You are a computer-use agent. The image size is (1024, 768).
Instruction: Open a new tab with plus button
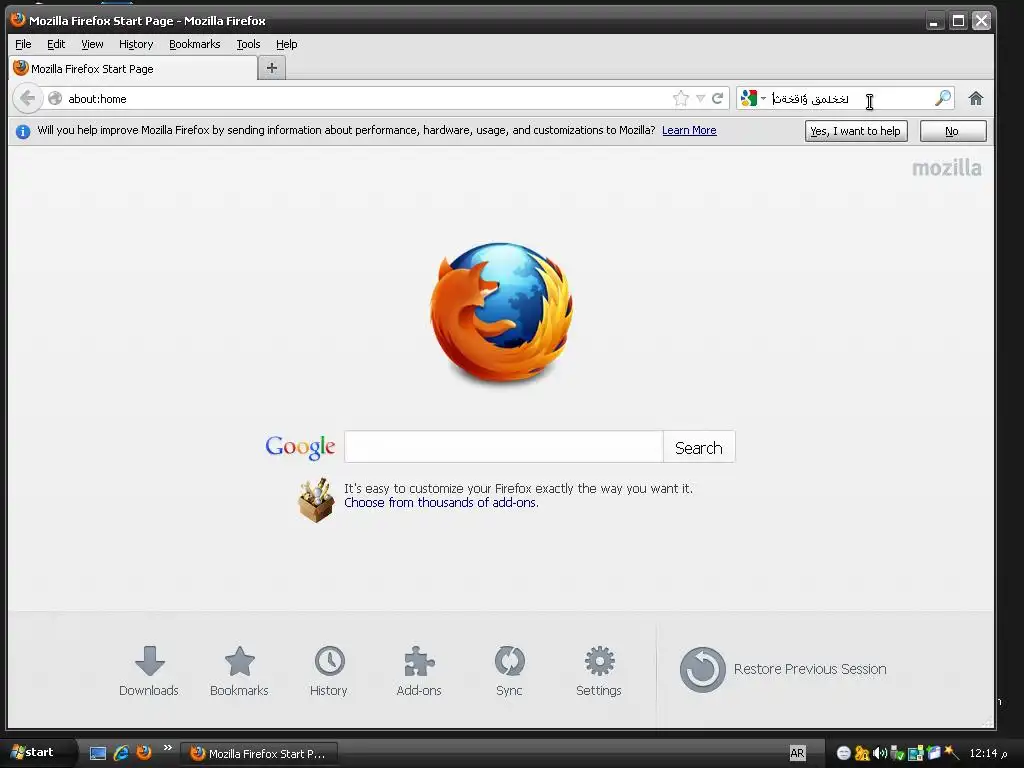272,68
